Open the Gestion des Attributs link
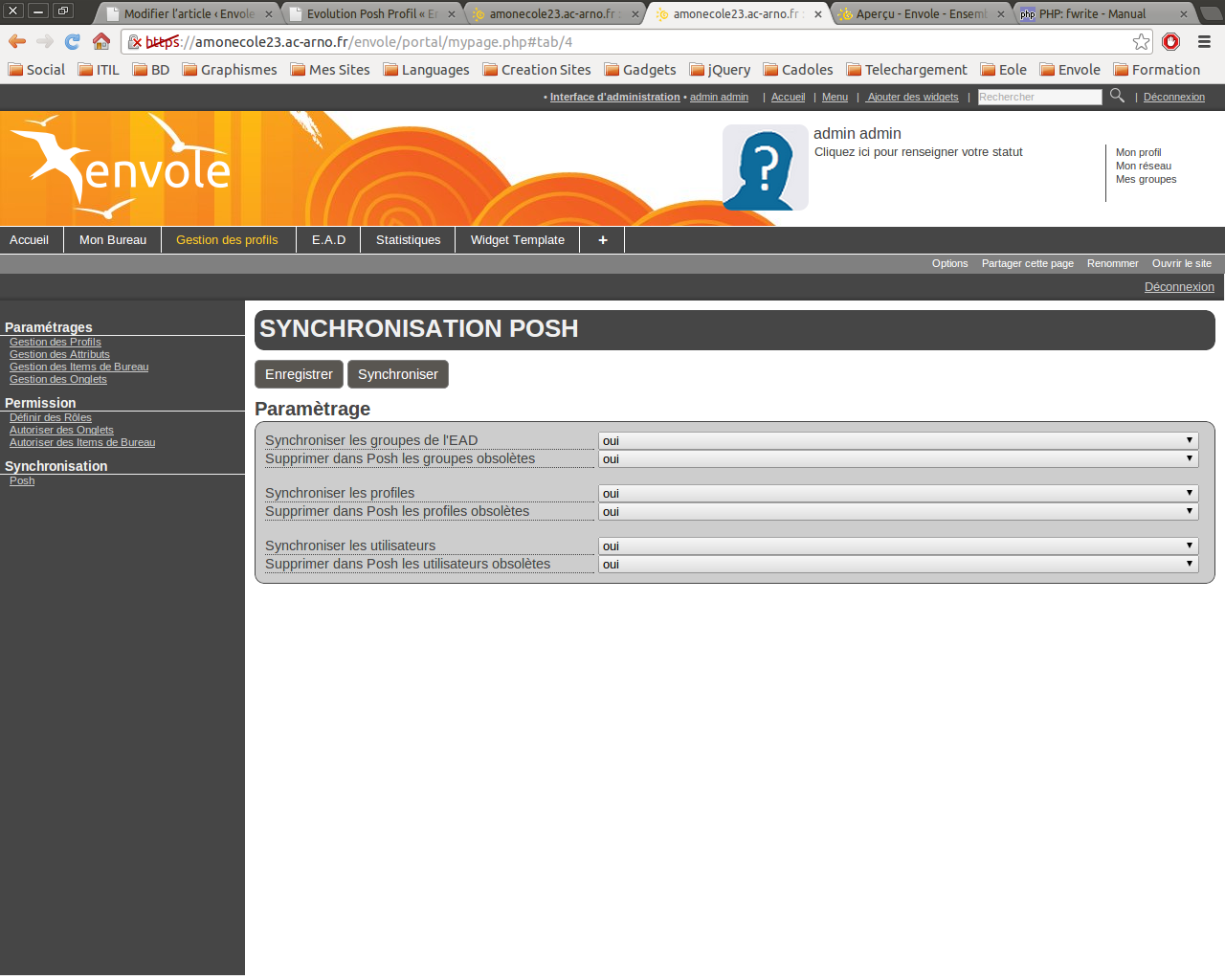This screenshot has height=980, width=1225. [59, 354]
